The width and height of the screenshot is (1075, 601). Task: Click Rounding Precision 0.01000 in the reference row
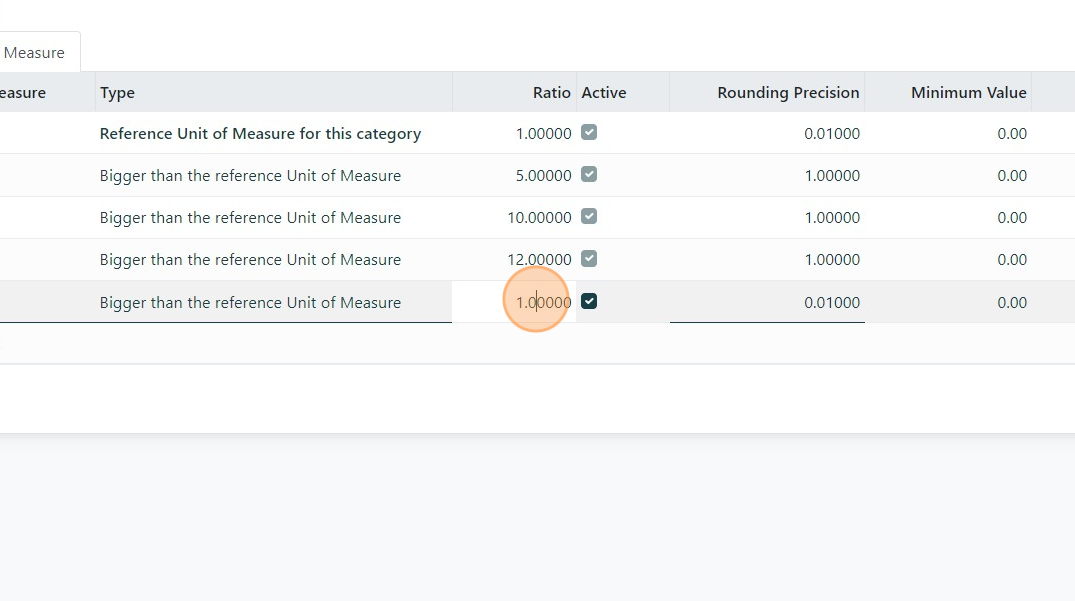pyautogui.click(x=831, y=134)
